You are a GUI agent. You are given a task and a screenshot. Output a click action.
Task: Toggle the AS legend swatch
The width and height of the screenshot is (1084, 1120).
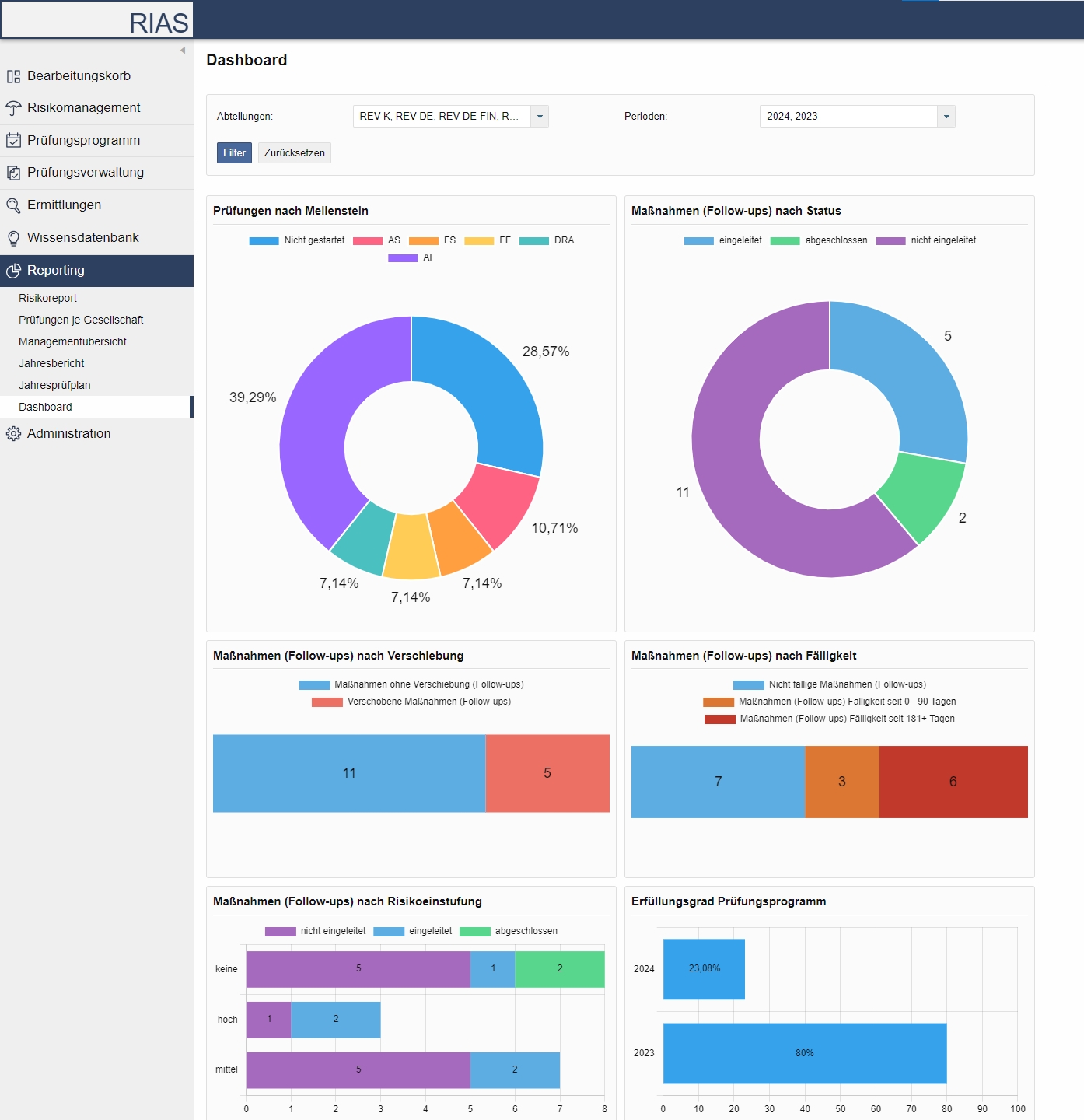coord(368,241)
